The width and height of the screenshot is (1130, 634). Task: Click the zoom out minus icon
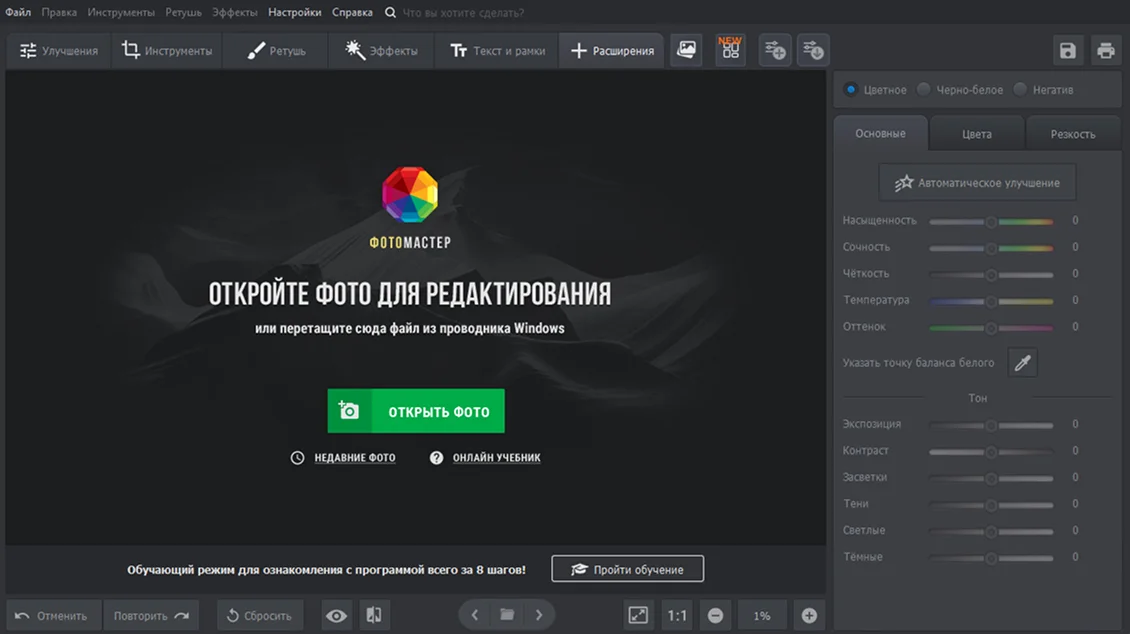tap(715, 615)
